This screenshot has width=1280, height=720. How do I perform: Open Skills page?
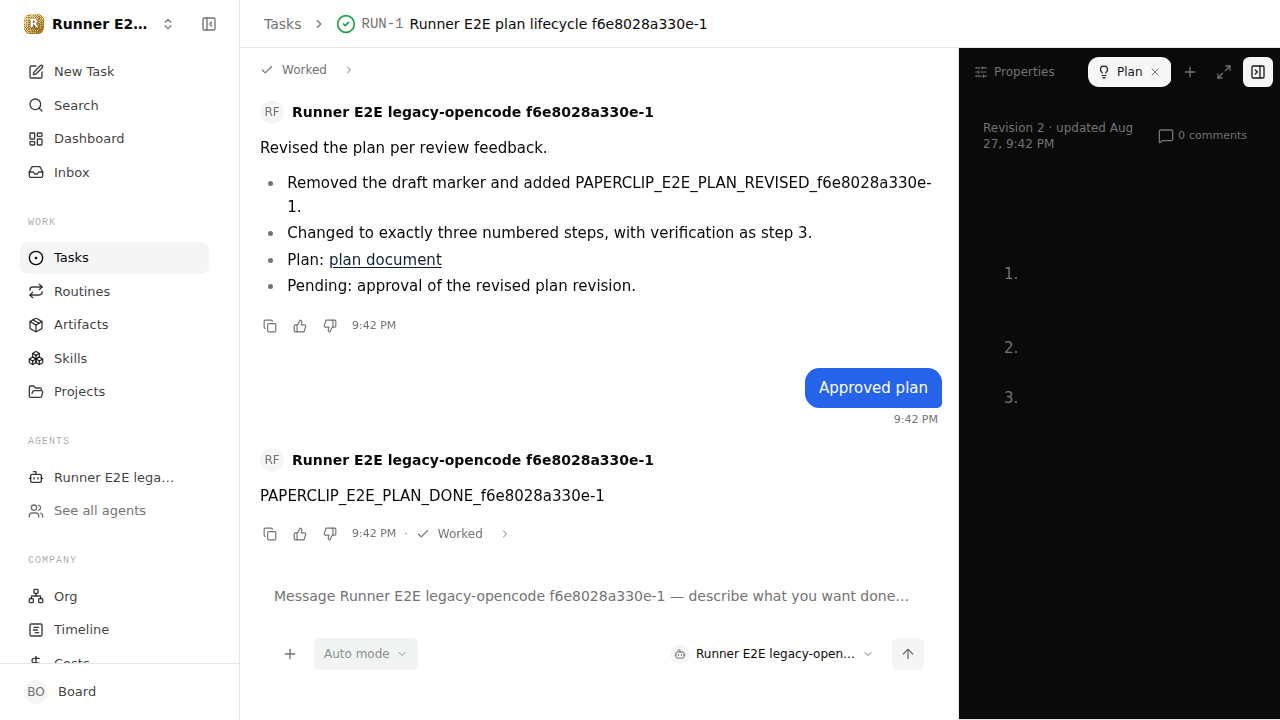coord(114,358)
